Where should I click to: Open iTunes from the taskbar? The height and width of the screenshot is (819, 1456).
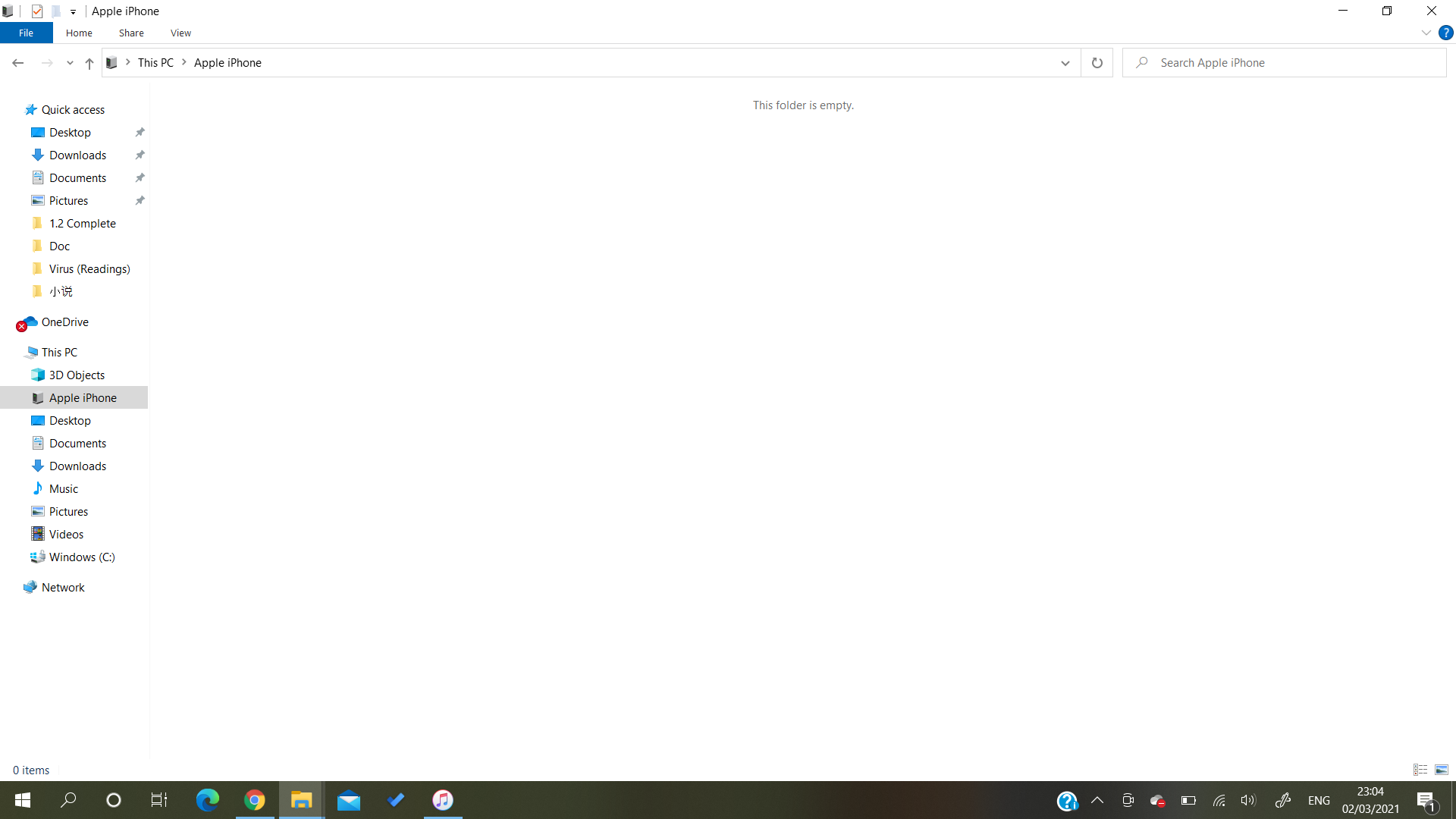tap(443, 800)
